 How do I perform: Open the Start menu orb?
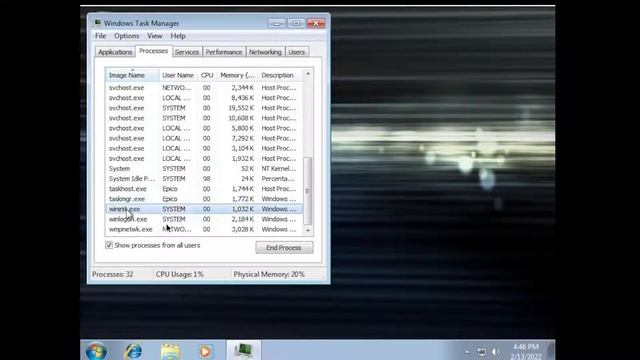[96, 351]
